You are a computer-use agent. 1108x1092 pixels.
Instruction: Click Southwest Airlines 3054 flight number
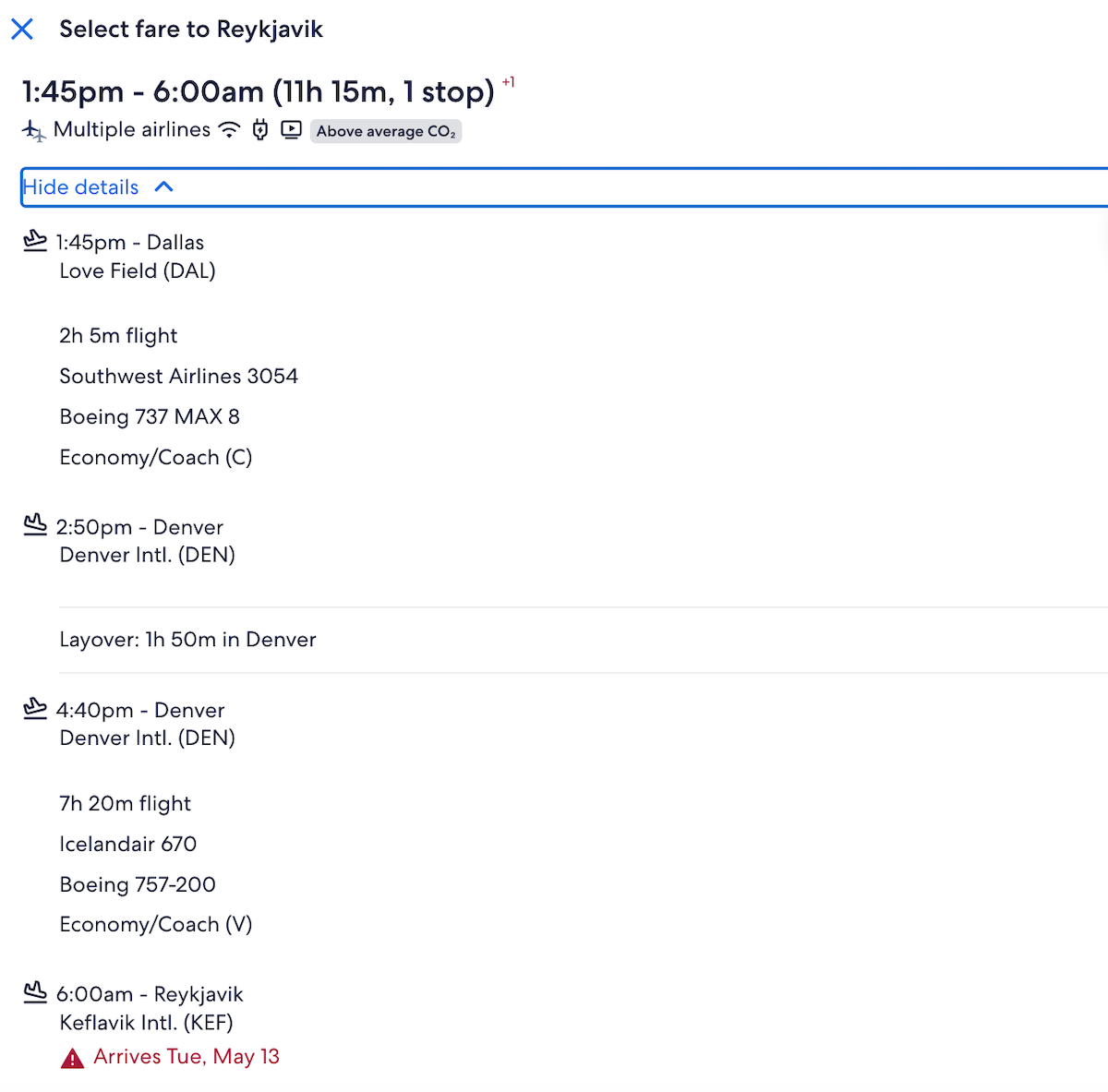click(179, 377)
